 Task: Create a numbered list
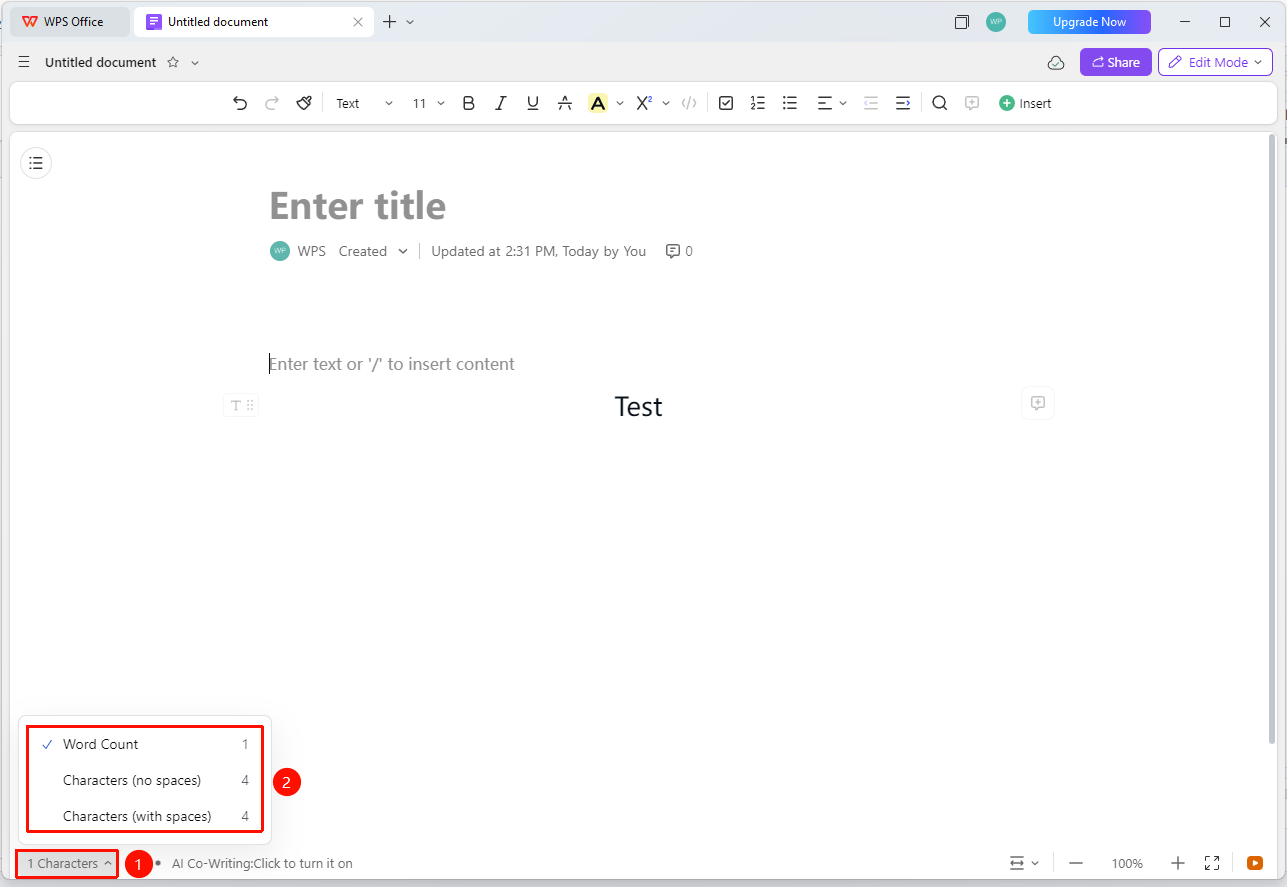758,103
